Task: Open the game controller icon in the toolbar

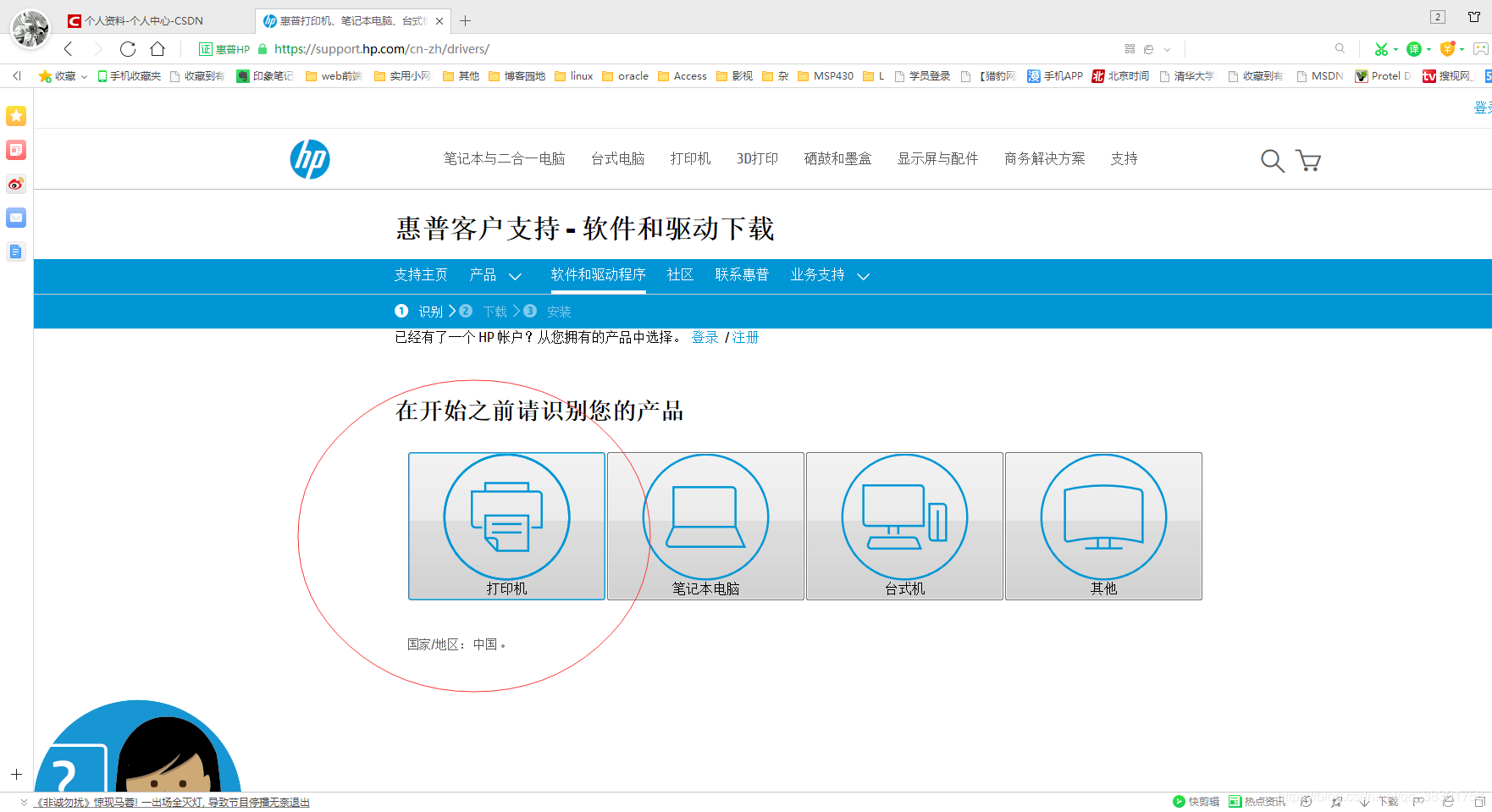Action: click(x=1481, y=49)
